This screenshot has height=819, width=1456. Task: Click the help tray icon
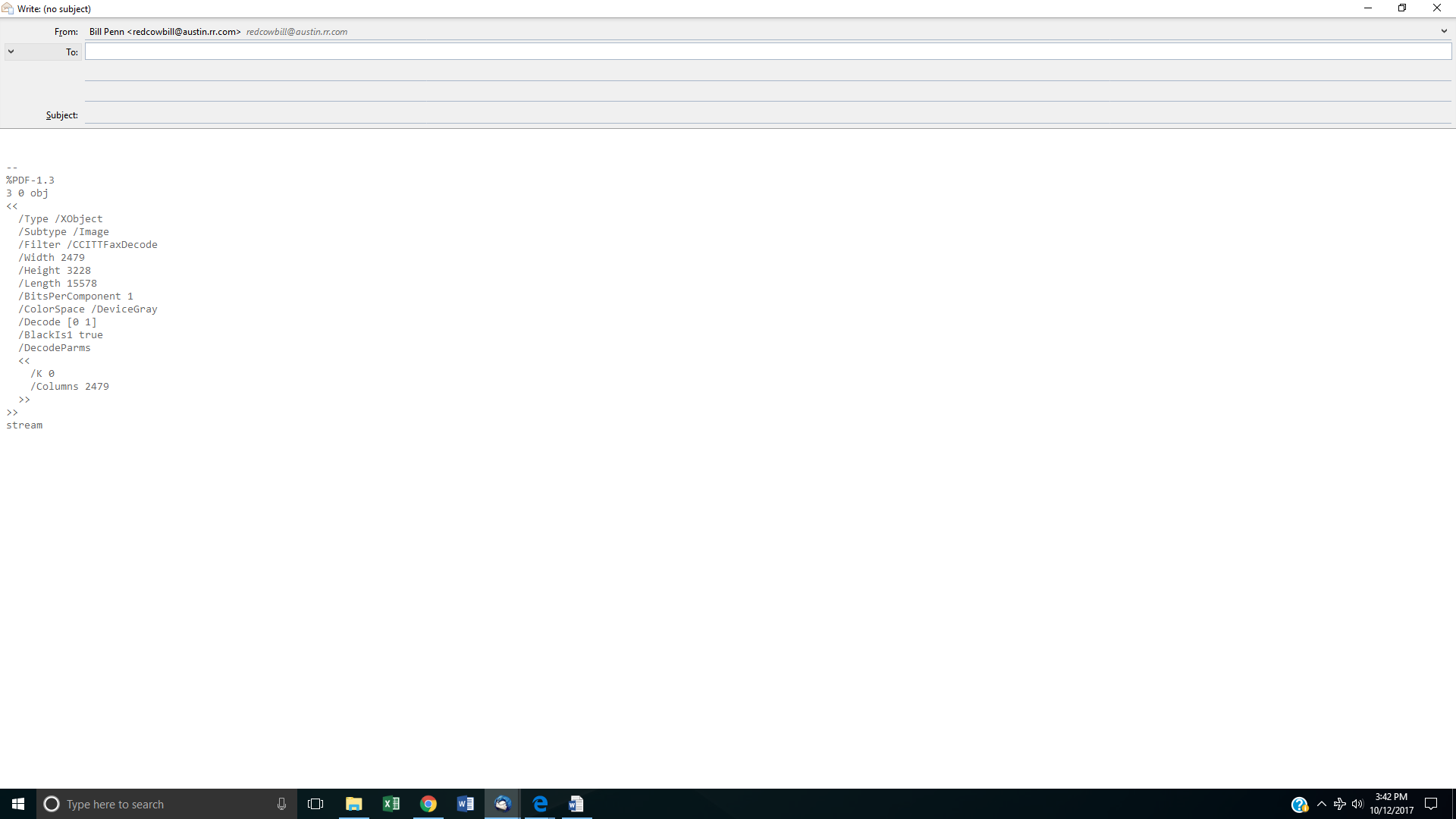point(1299,805)
